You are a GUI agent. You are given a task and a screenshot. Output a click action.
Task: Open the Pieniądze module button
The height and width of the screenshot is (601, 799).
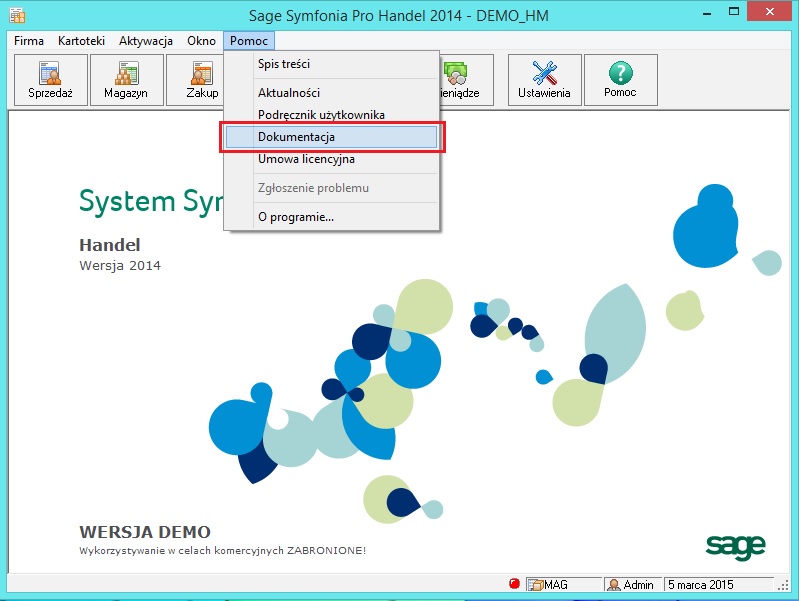click(466, 80)
